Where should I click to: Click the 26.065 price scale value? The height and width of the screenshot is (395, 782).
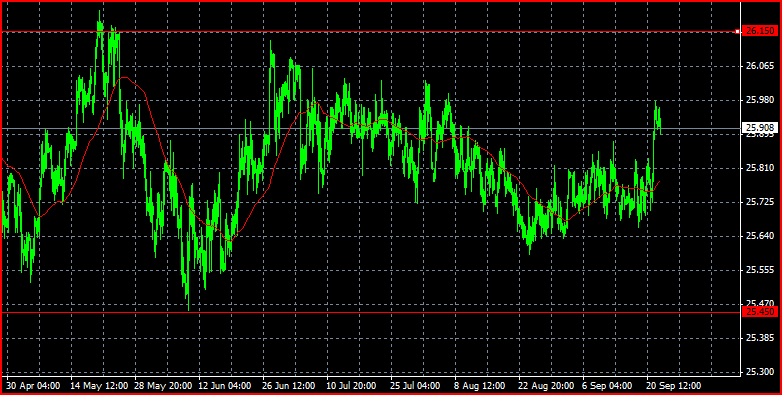[x=758, y=66]
